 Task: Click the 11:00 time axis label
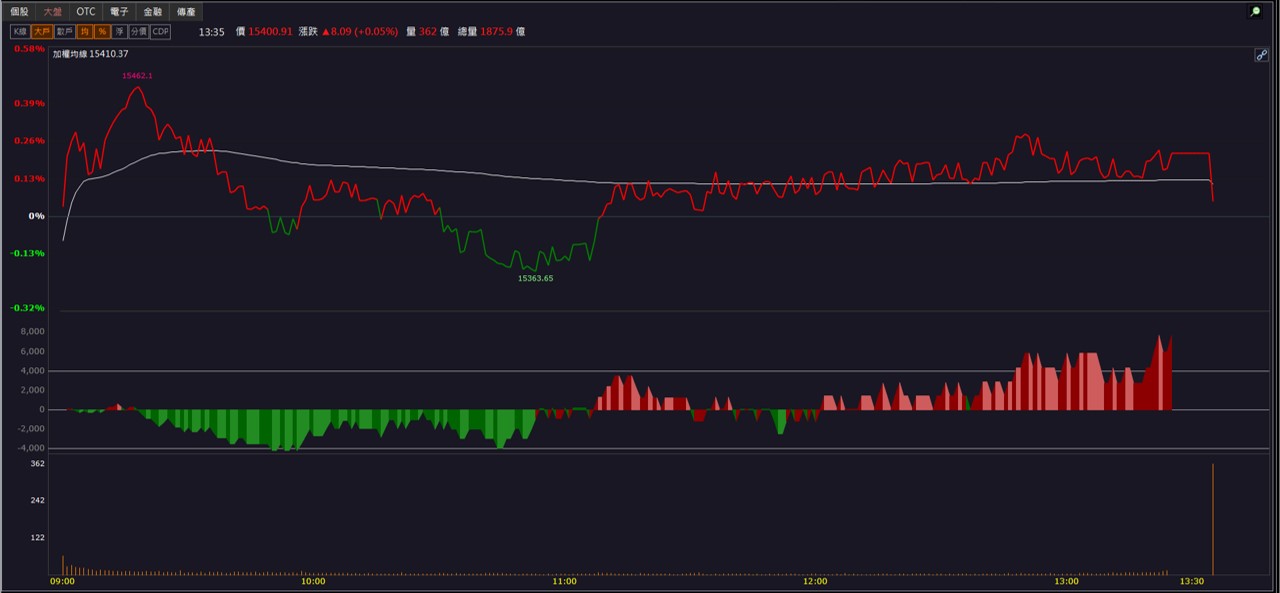click(x=564, y=581)
